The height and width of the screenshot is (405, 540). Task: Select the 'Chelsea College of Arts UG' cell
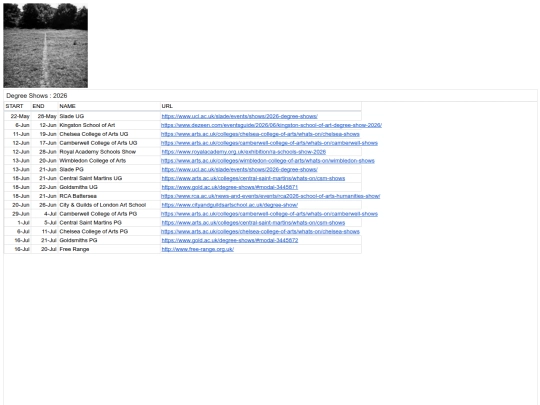click(x=109, y=134)
